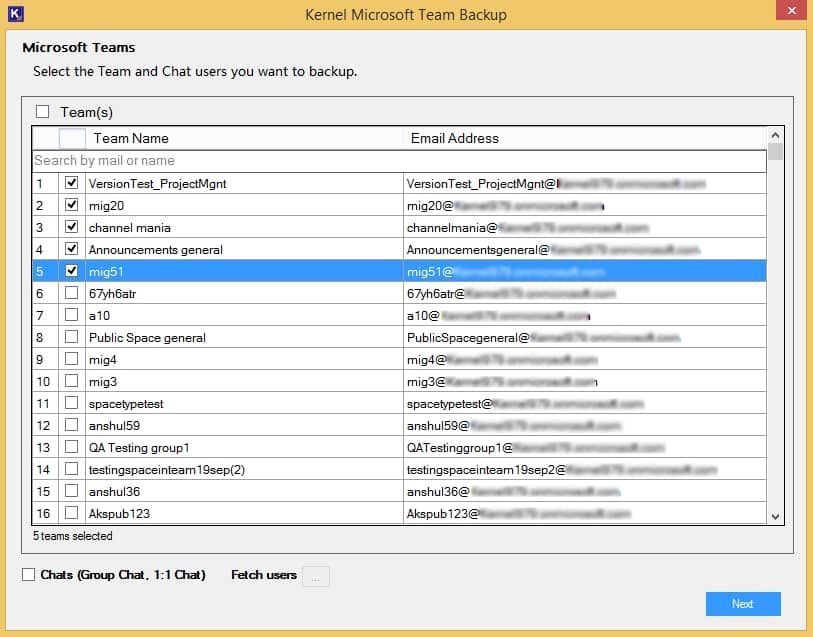813x637 pixels.
Task: Check the spacetypetest team checkbox
Action: coord(72,403)
